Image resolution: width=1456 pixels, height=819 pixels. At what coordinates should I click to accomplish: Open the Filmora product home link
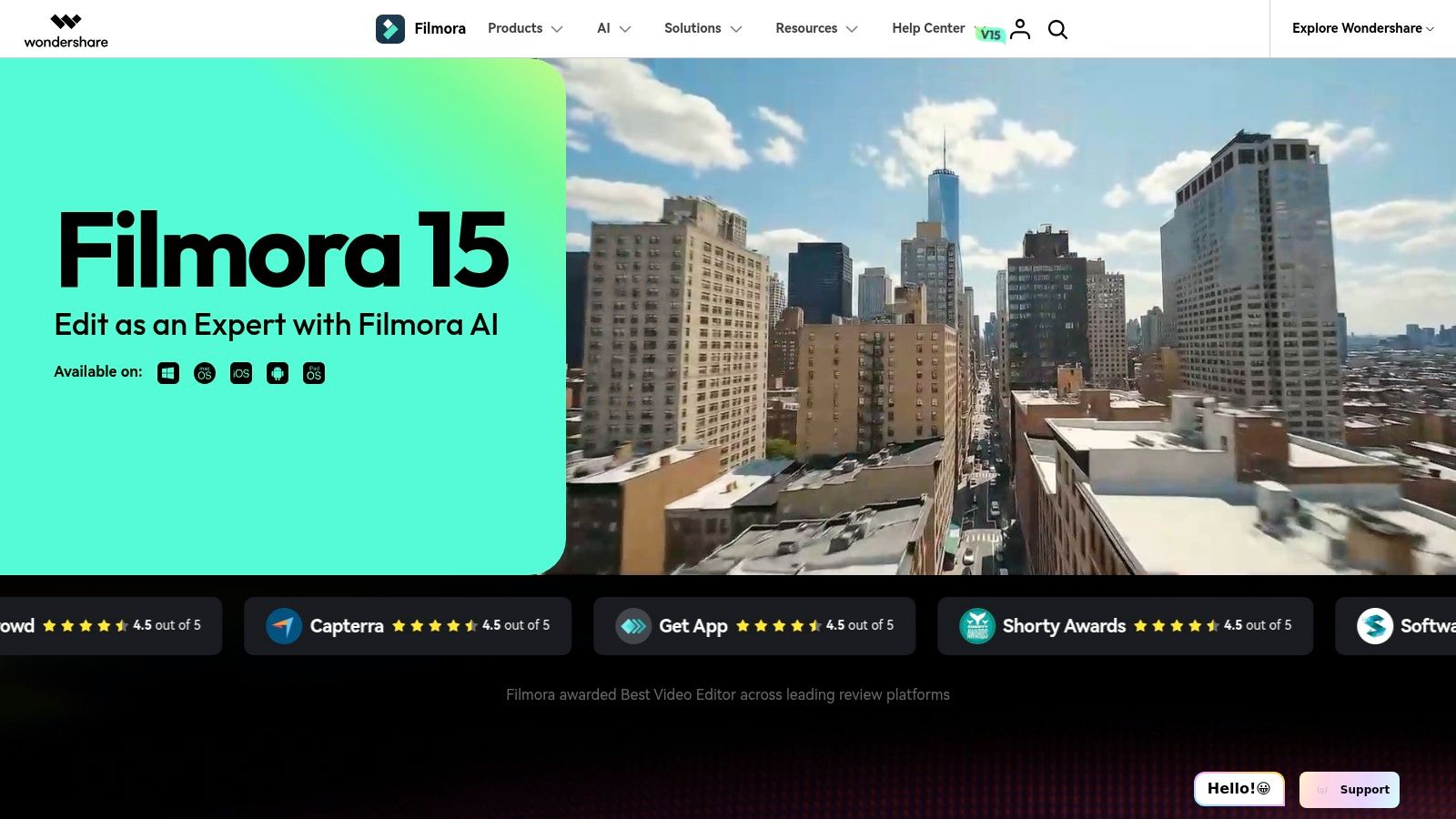click(x=440, y=29)
